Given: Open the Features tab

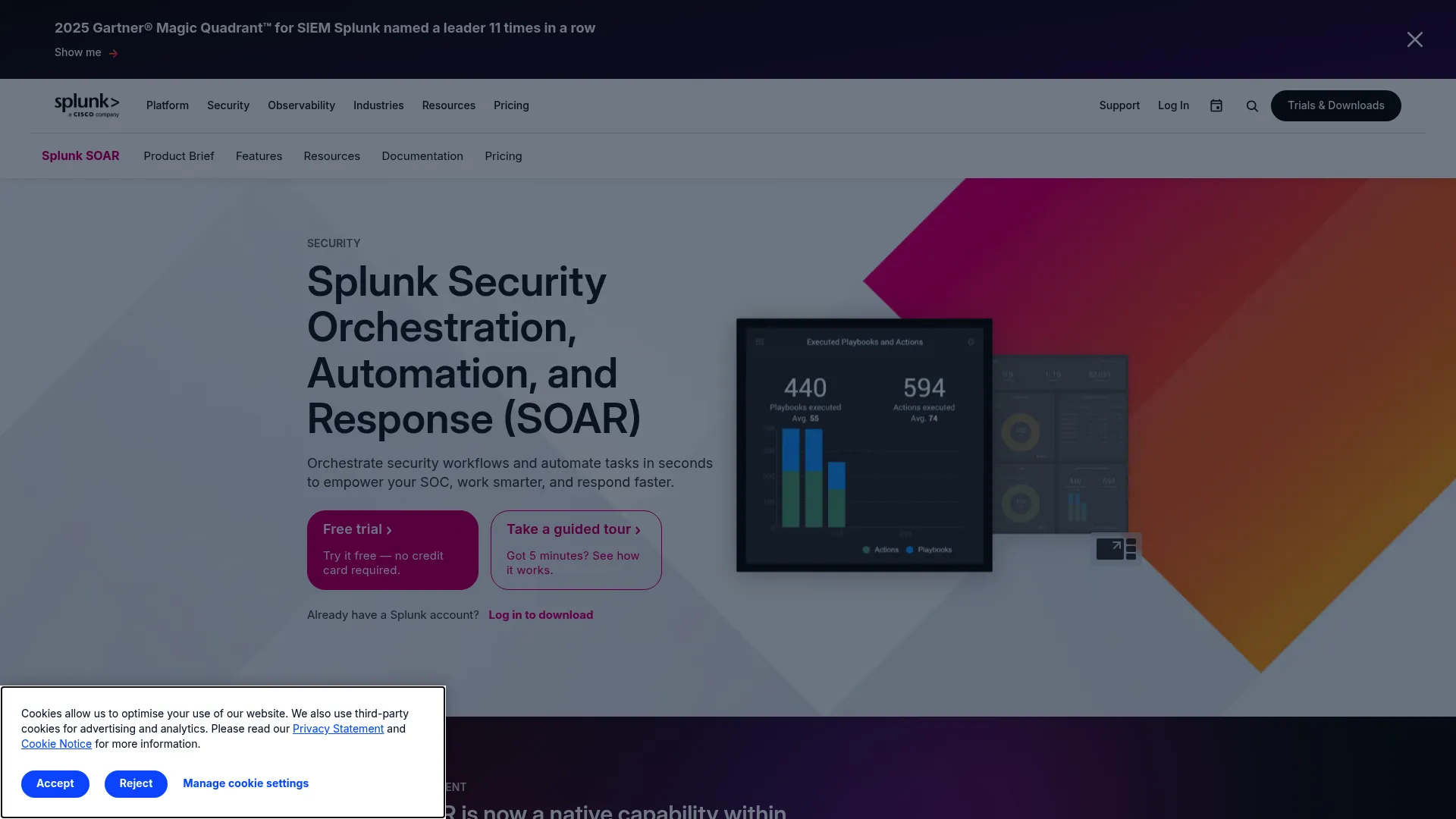Looking at the screenshot, I should pyautogui.click(x=259, y=156).
